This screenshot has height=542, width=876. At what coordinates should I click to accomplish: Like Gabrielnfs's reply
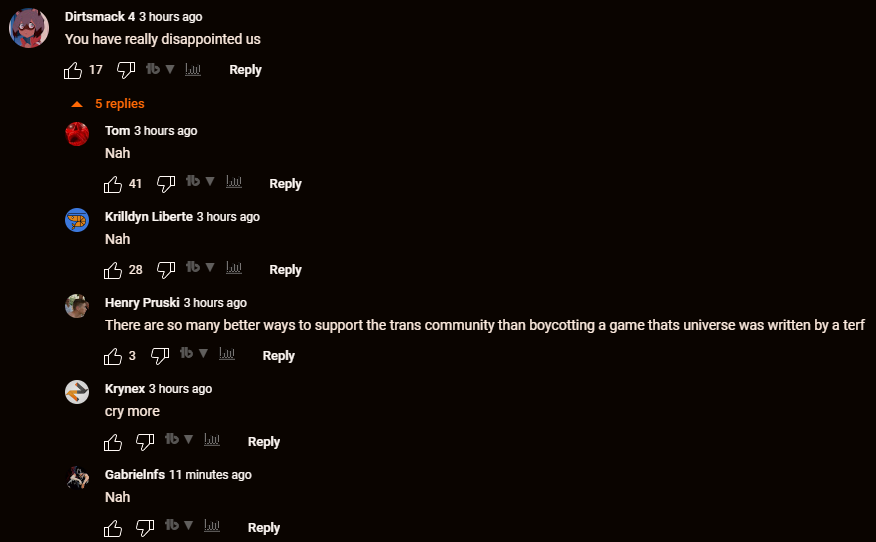tap(113, 529)
